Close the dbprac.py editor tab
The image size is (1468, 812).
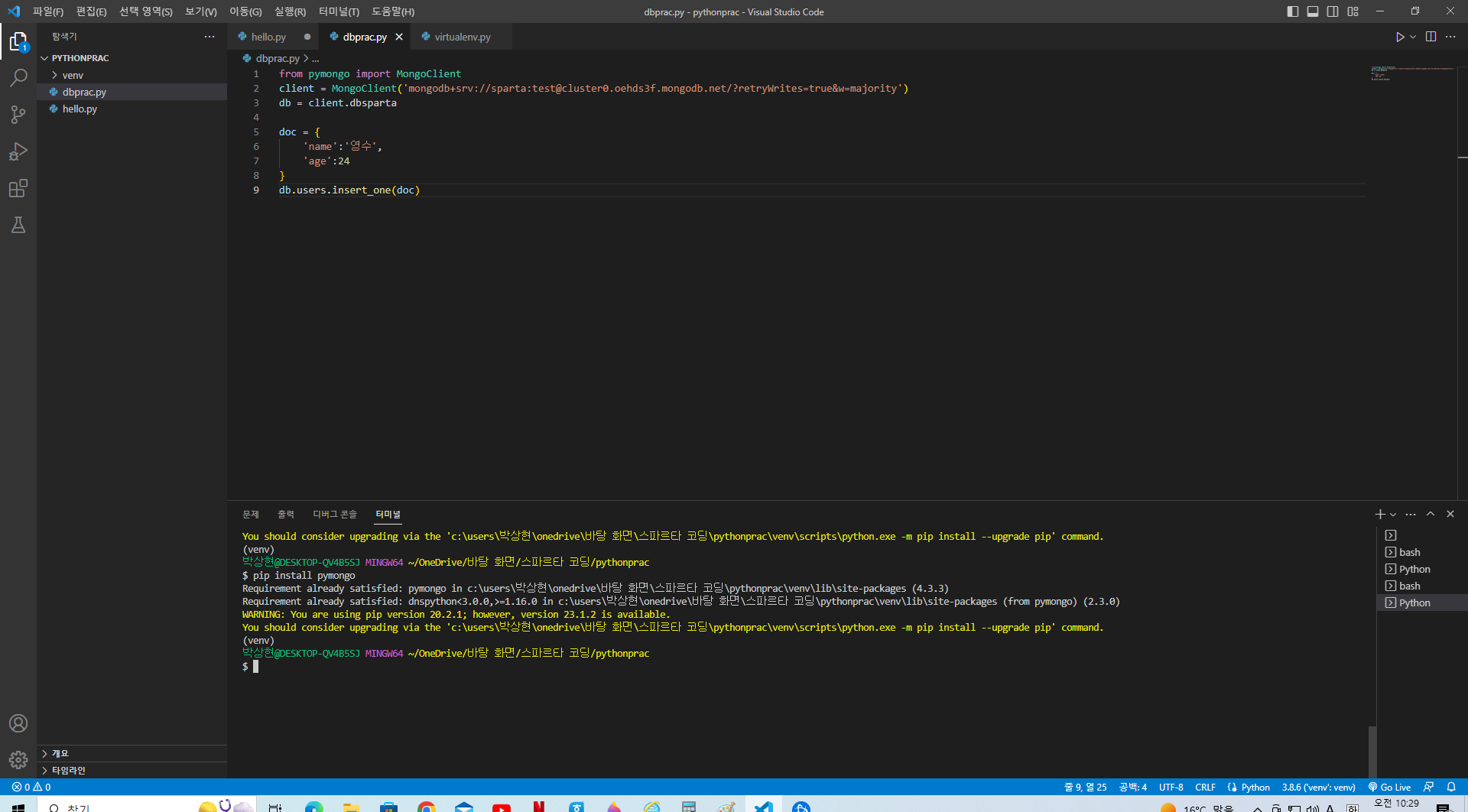coord(399,37)
